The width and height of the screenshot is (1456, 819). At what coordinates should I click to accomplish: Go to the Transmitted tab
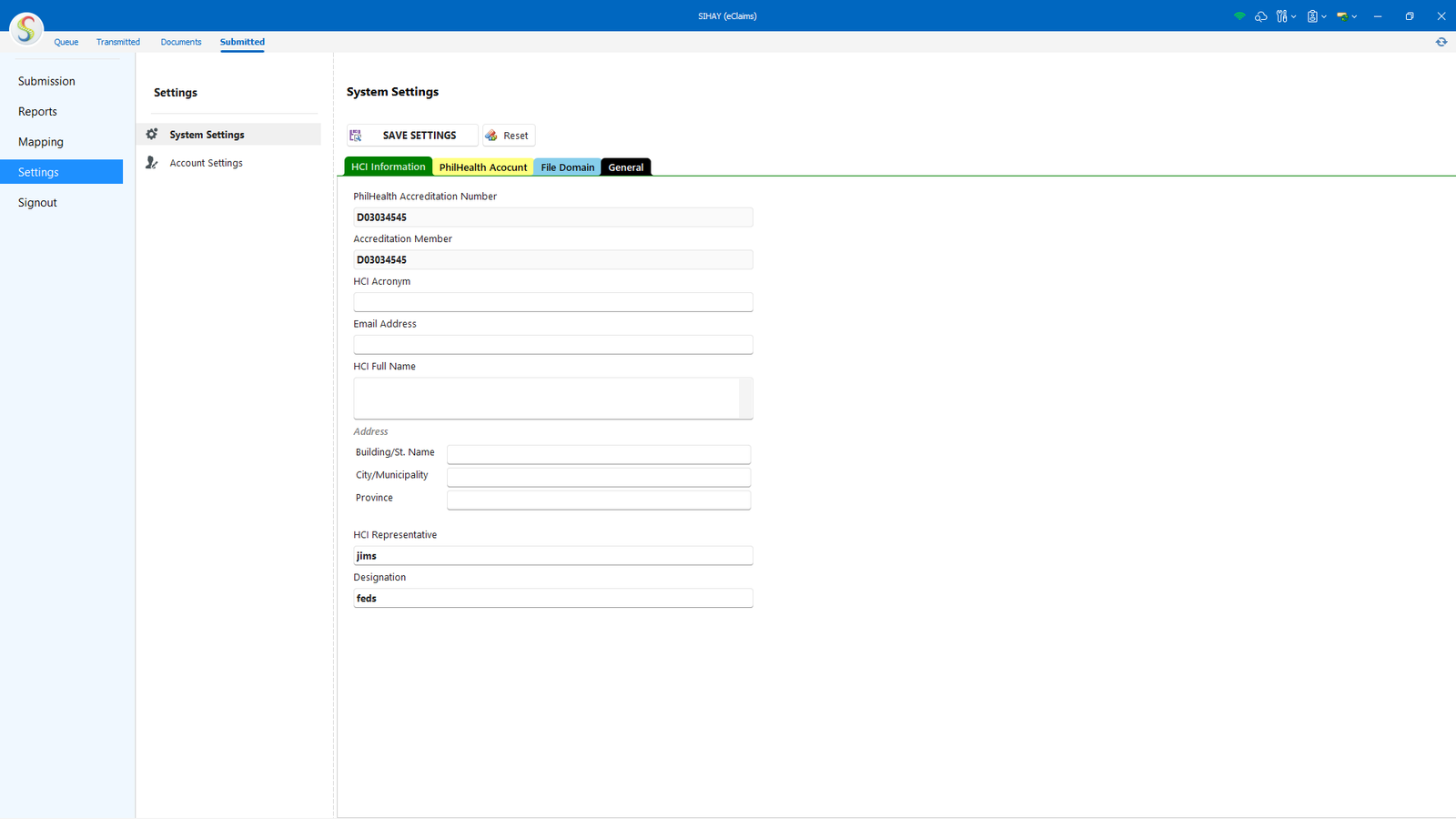pos(118,42)
